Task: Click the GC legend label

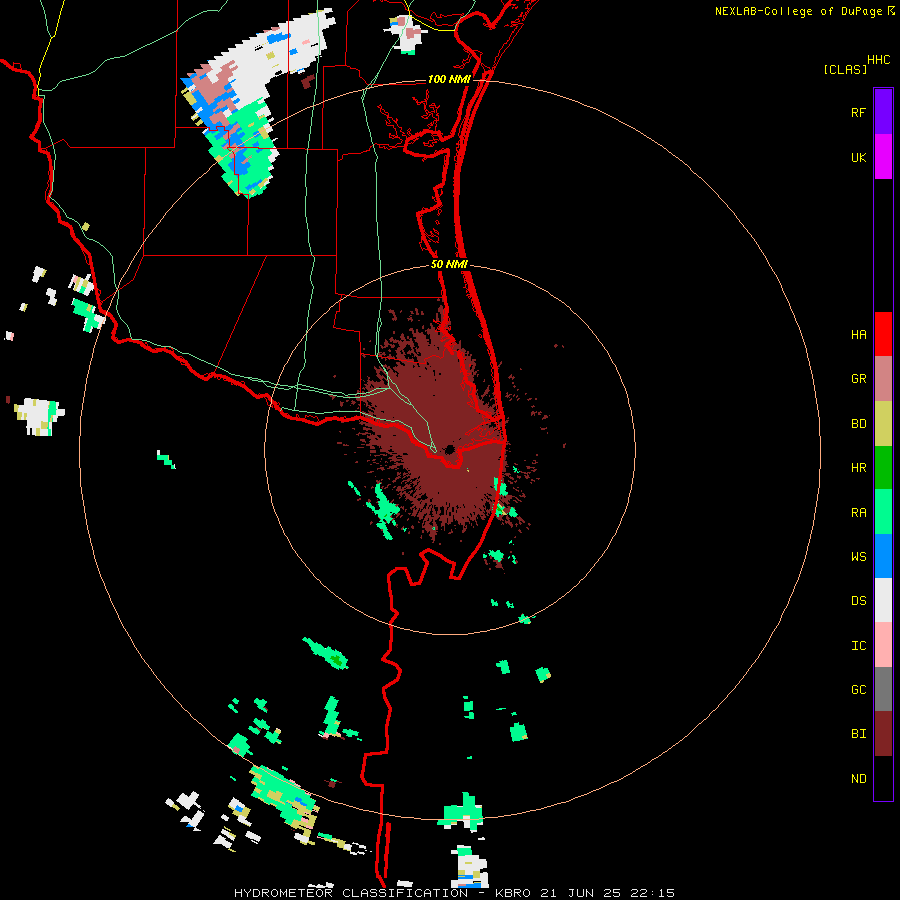Action: [x=858, y=690]
